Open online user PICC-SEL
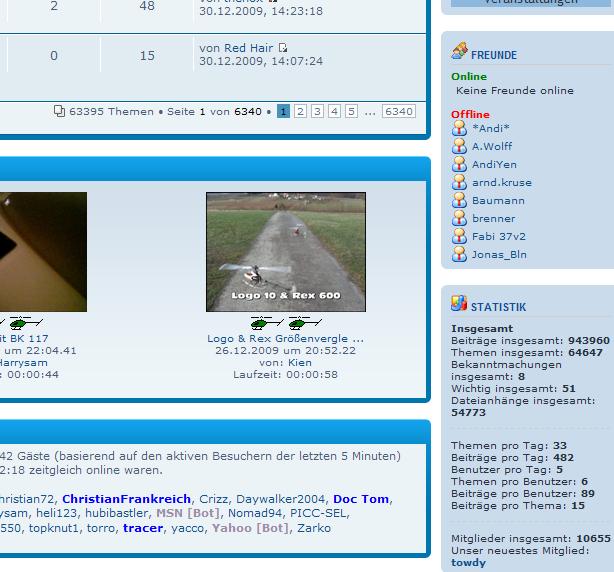 coord(318,513)
